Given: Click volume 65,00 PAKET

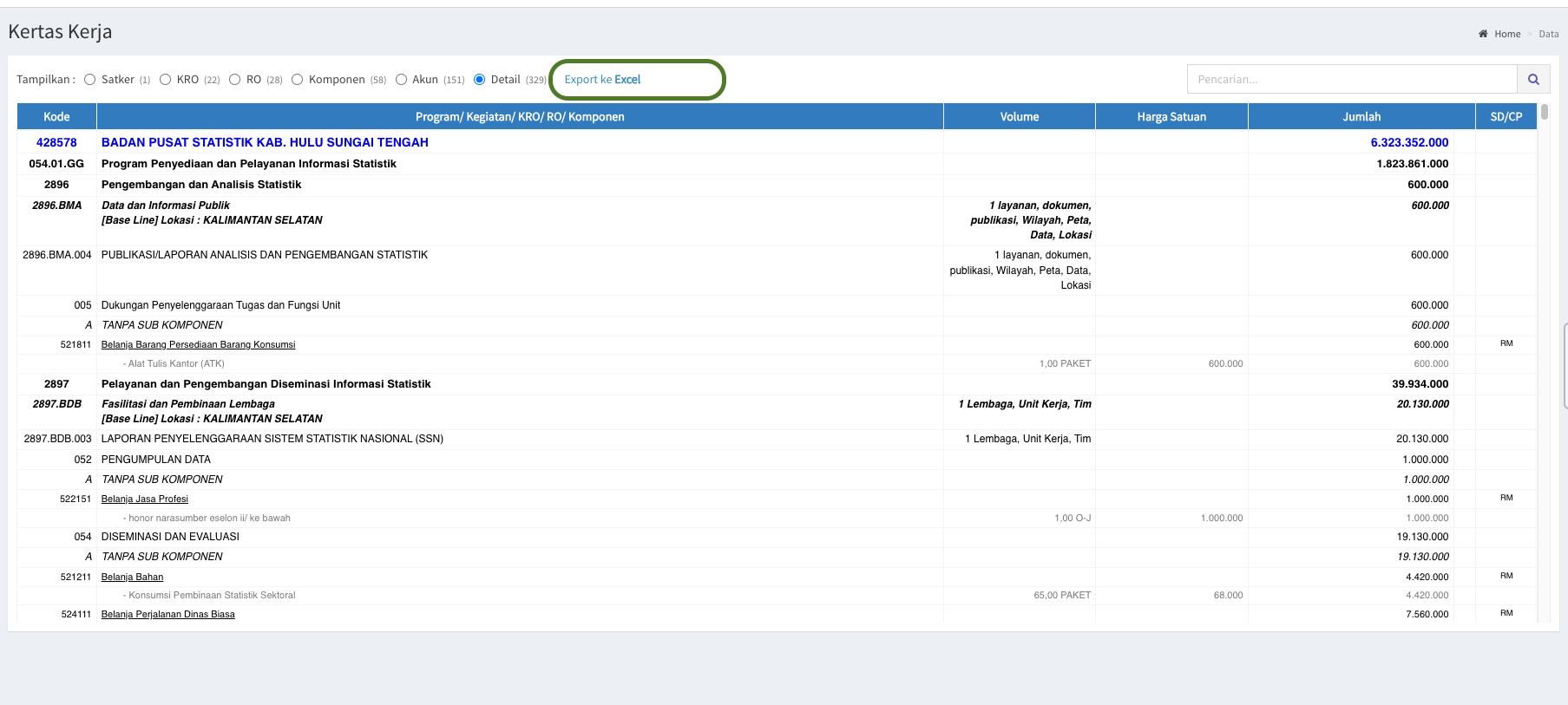Looking at the screenshot, I should click(1062, 596).
